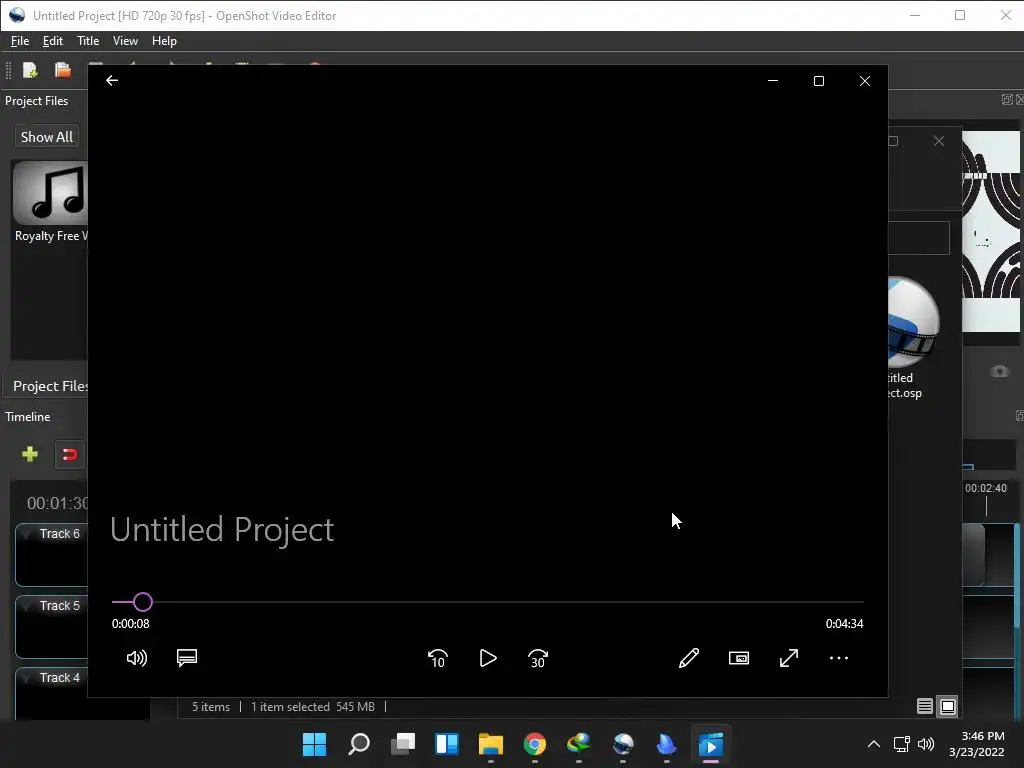Add a track with green plus

[x=29, y=454]
